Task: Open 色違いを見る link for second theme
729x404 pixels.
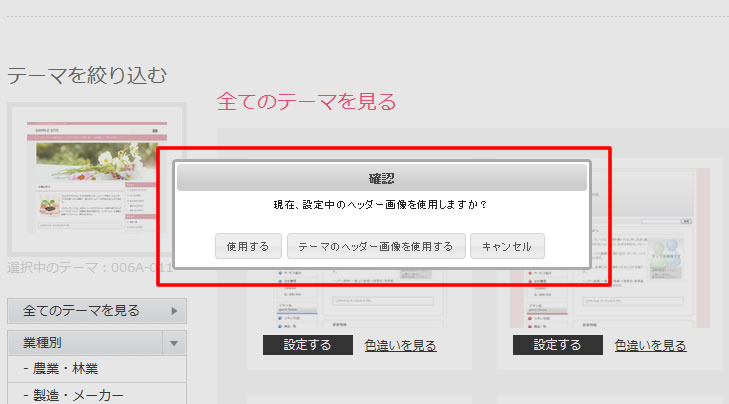Action: (650, 346)
